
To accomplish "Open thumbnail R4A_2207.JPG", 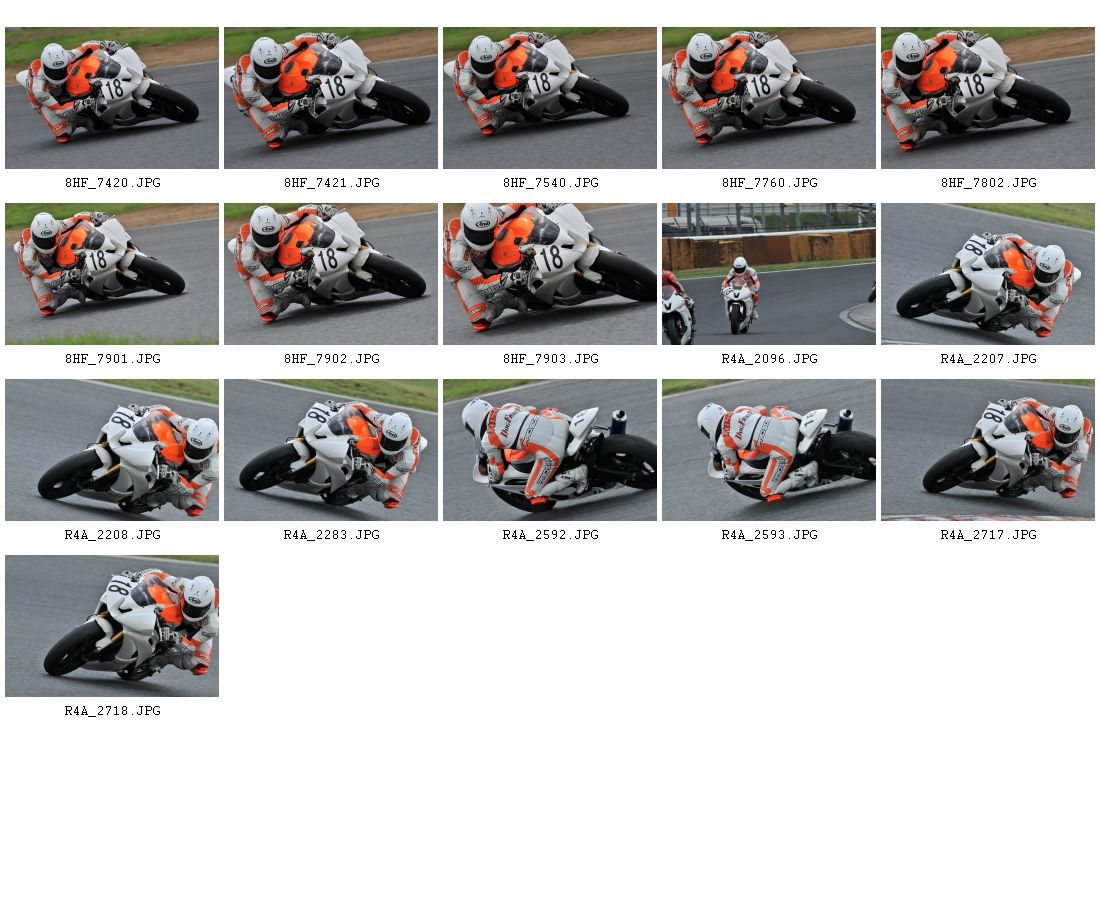I will [987, 274].
